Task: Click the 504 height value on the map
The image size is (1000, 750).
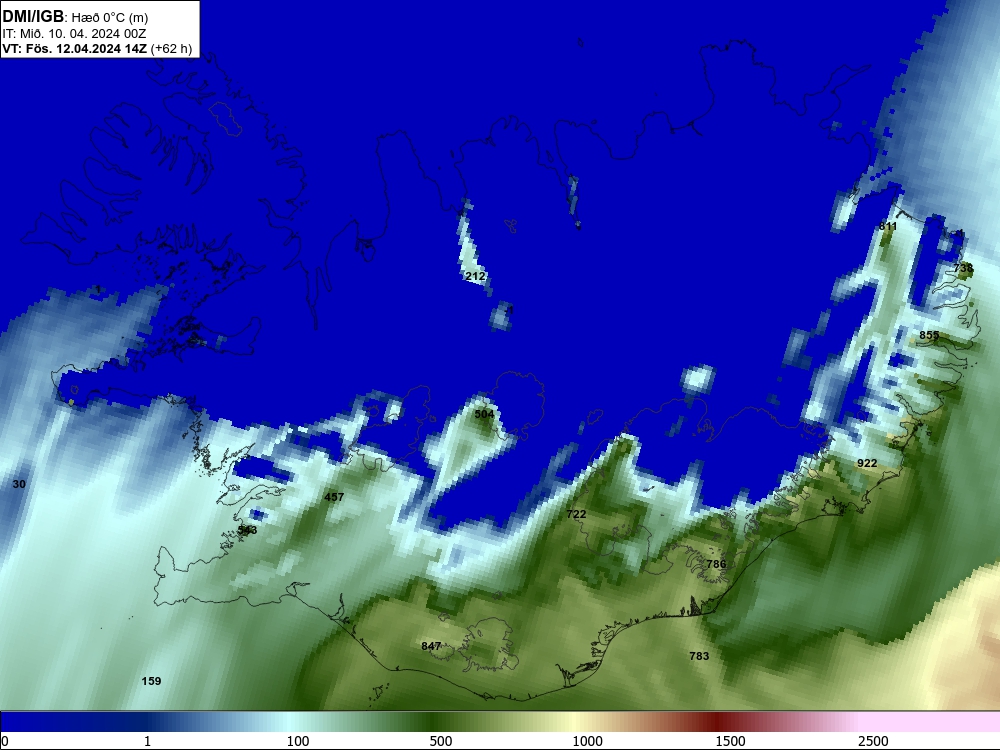Action: coord(484,415)
